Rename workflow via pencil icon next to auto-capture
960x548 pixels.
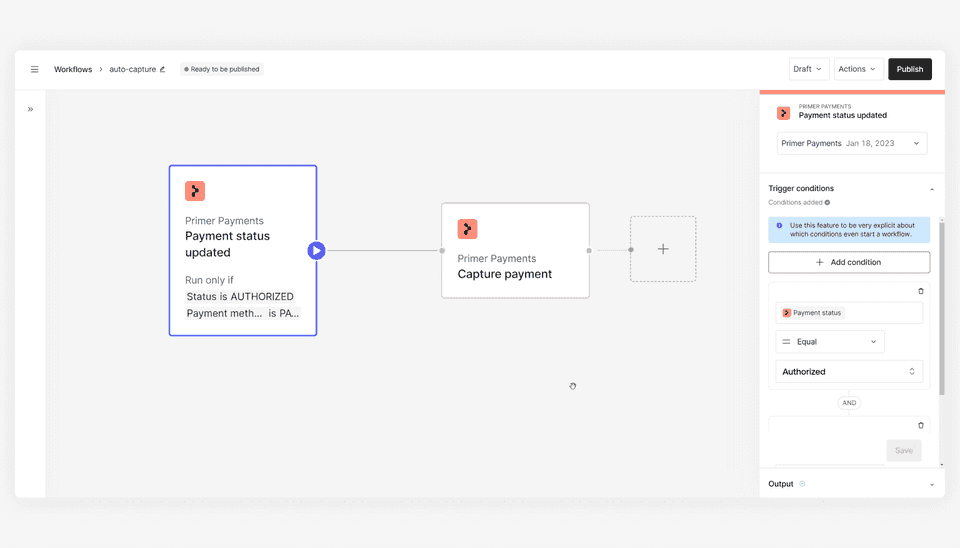pyautogui.click(x=162, y=69)
